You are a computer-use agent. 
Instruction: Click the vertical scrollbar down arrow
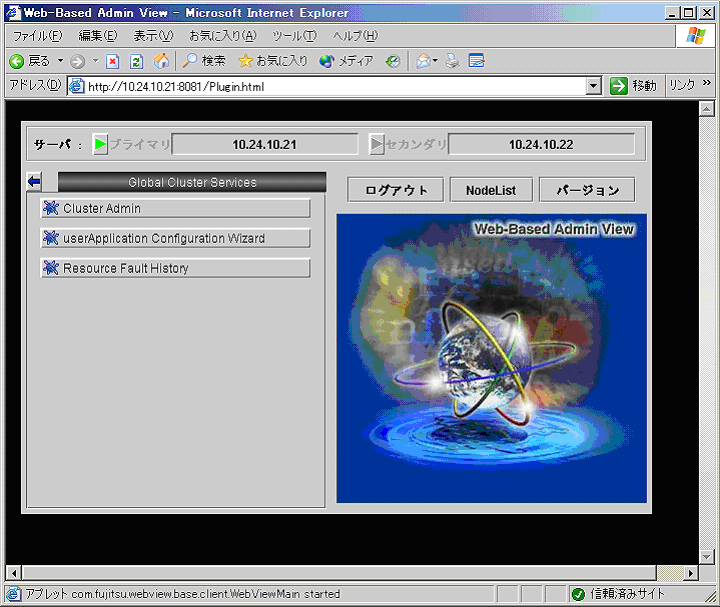706,557
